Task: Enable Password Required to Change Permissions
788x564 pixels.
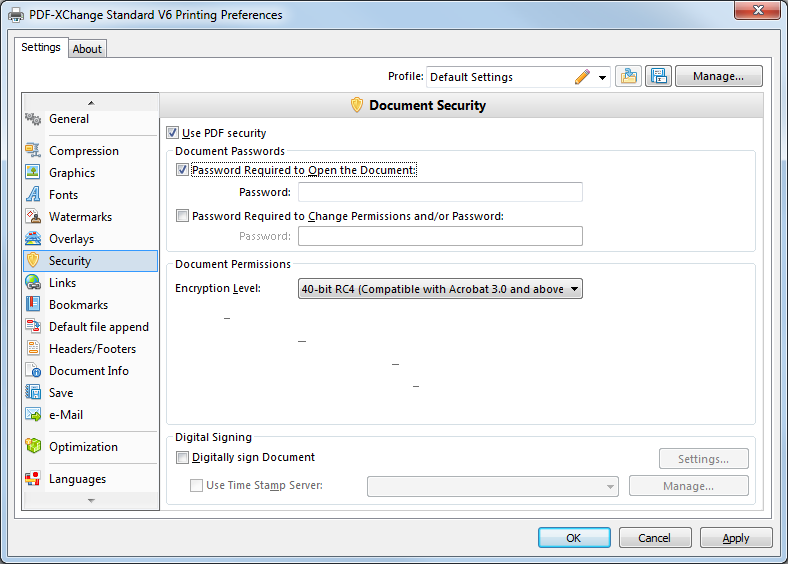Action: (x=182, y=216)
